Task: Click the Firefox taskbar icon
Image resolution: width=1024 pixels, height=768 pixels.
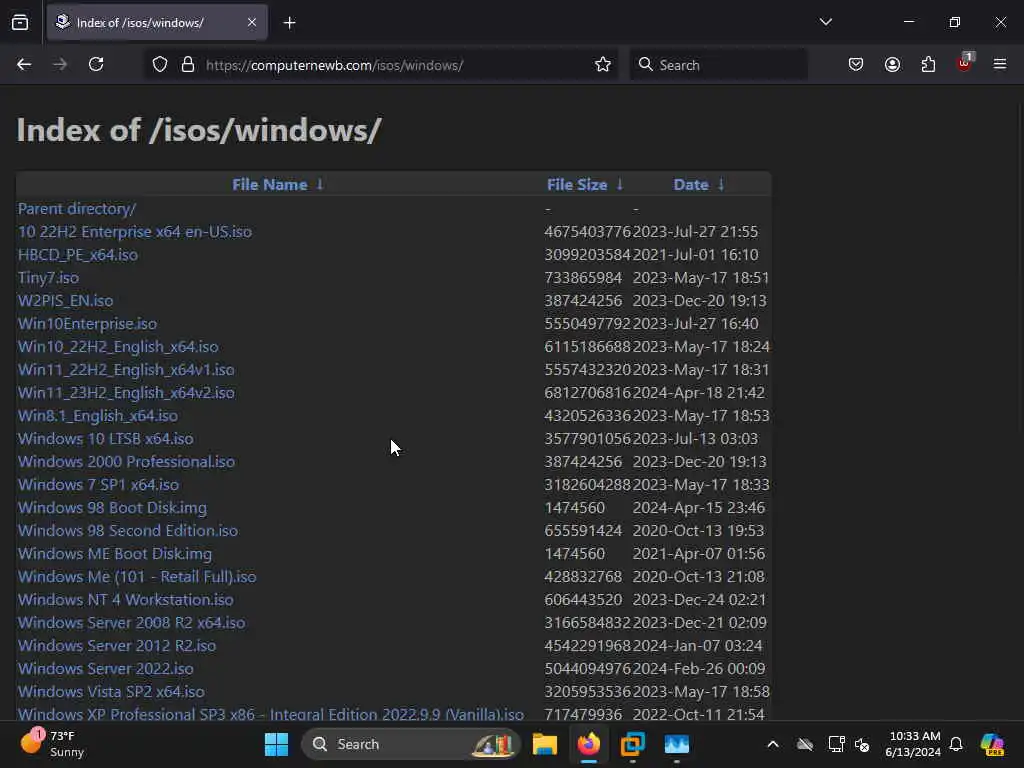Action: coord(588,744)
